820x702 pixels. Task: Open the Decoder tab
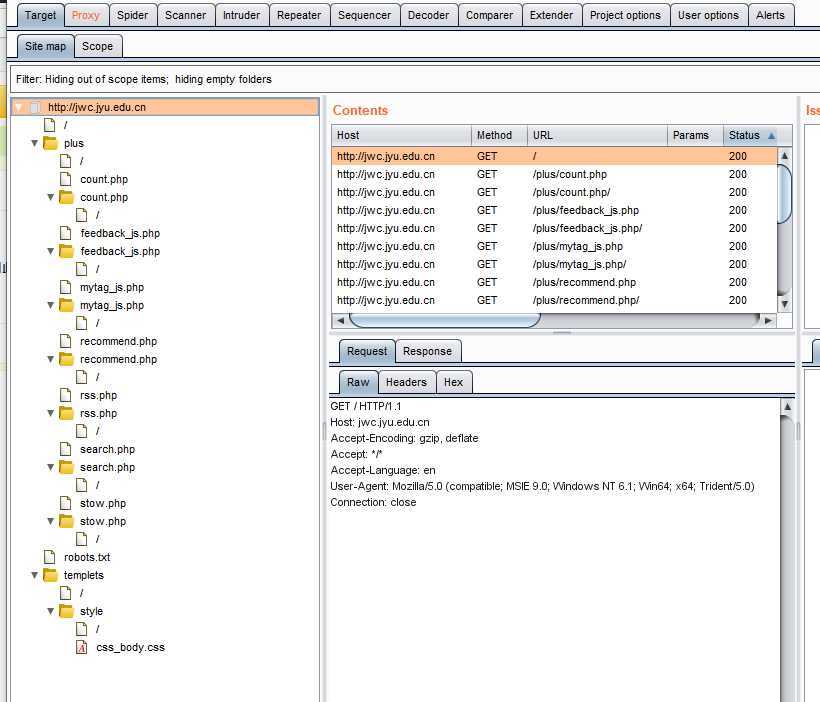(428, 15)
